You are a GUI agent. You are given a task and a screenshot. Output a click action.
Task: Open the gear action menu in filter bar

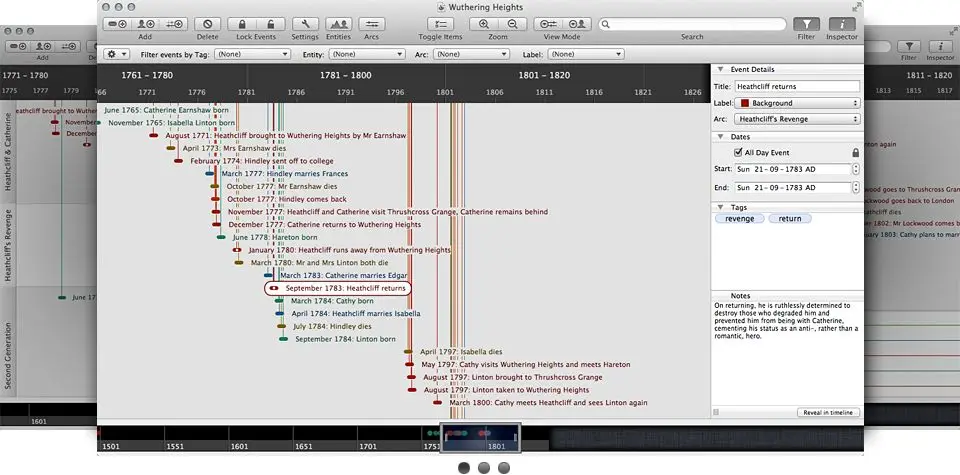(116, 54)
